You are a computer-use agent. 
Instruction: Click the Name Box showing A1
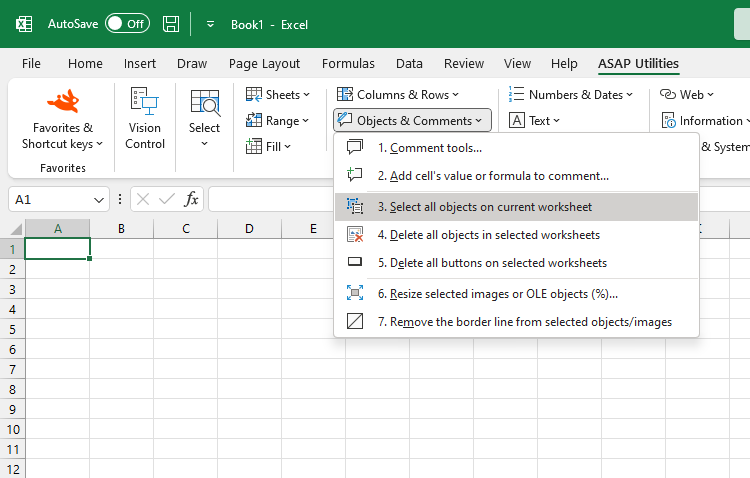click(x=52, y=200)
